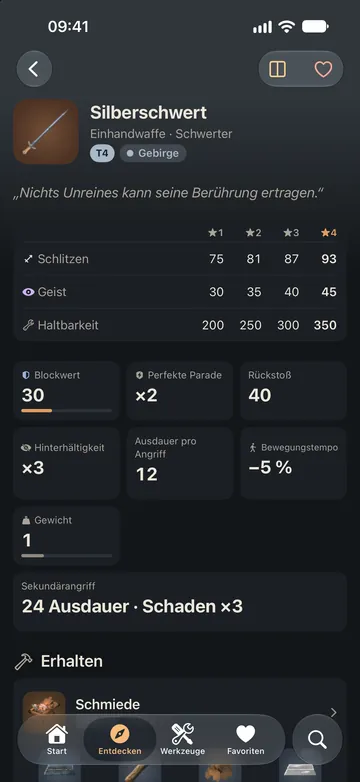This screenshot has height=782, width=360.
Task: Tap the Geist eye icon
Action: pyautogui.click(x=28, y=292)
